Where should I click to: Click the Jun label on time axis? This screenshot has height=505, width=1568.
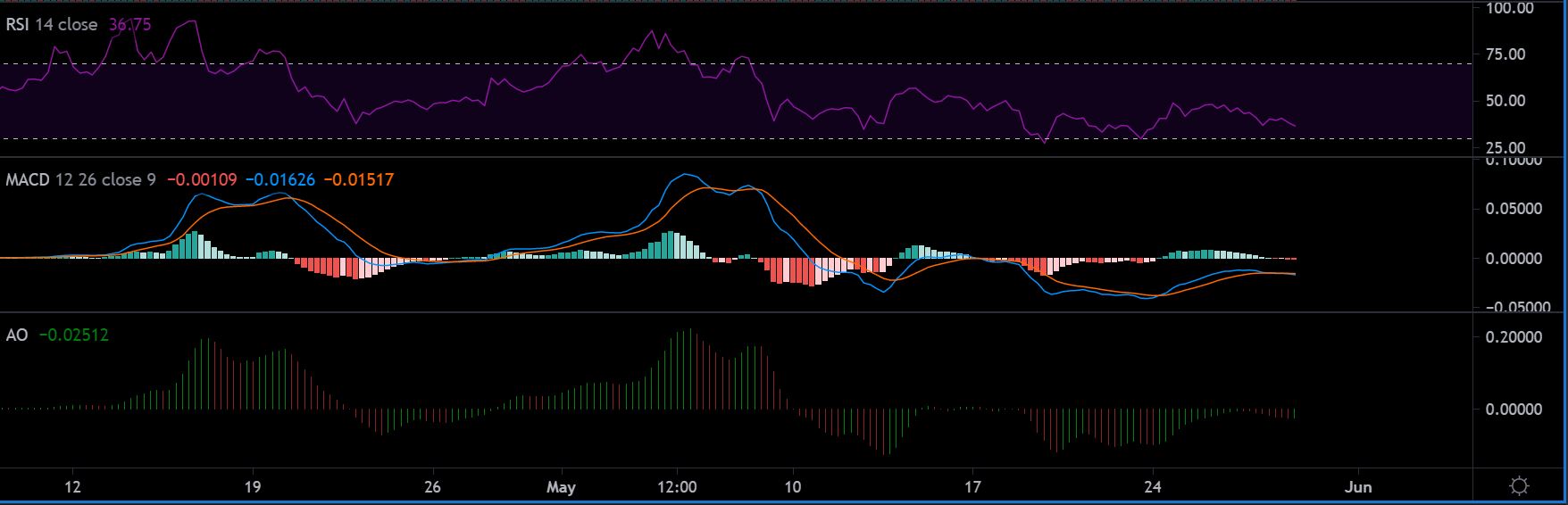pos(1358,487)
